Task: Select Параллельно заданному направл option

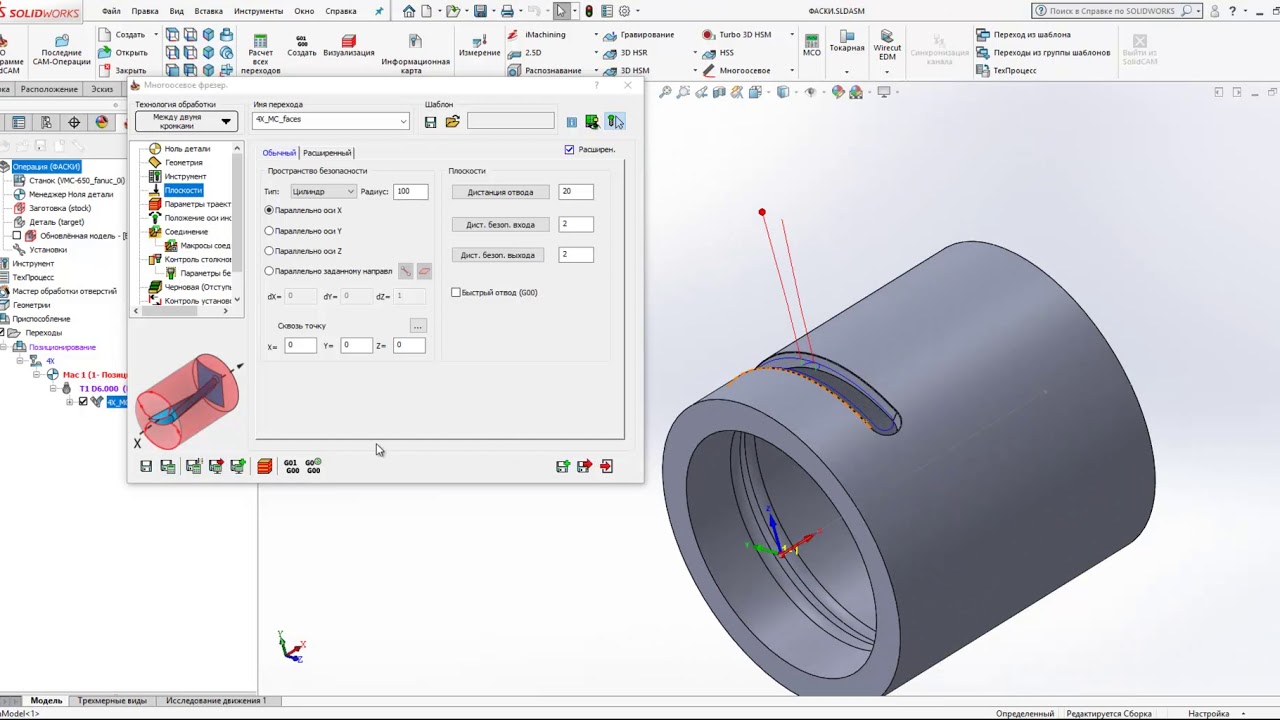Action: coord(269,271)
